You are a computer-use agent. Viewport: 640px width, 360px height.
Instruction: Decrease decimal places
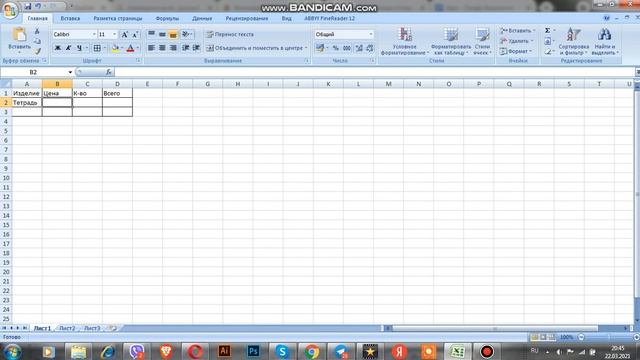(369, 48)
